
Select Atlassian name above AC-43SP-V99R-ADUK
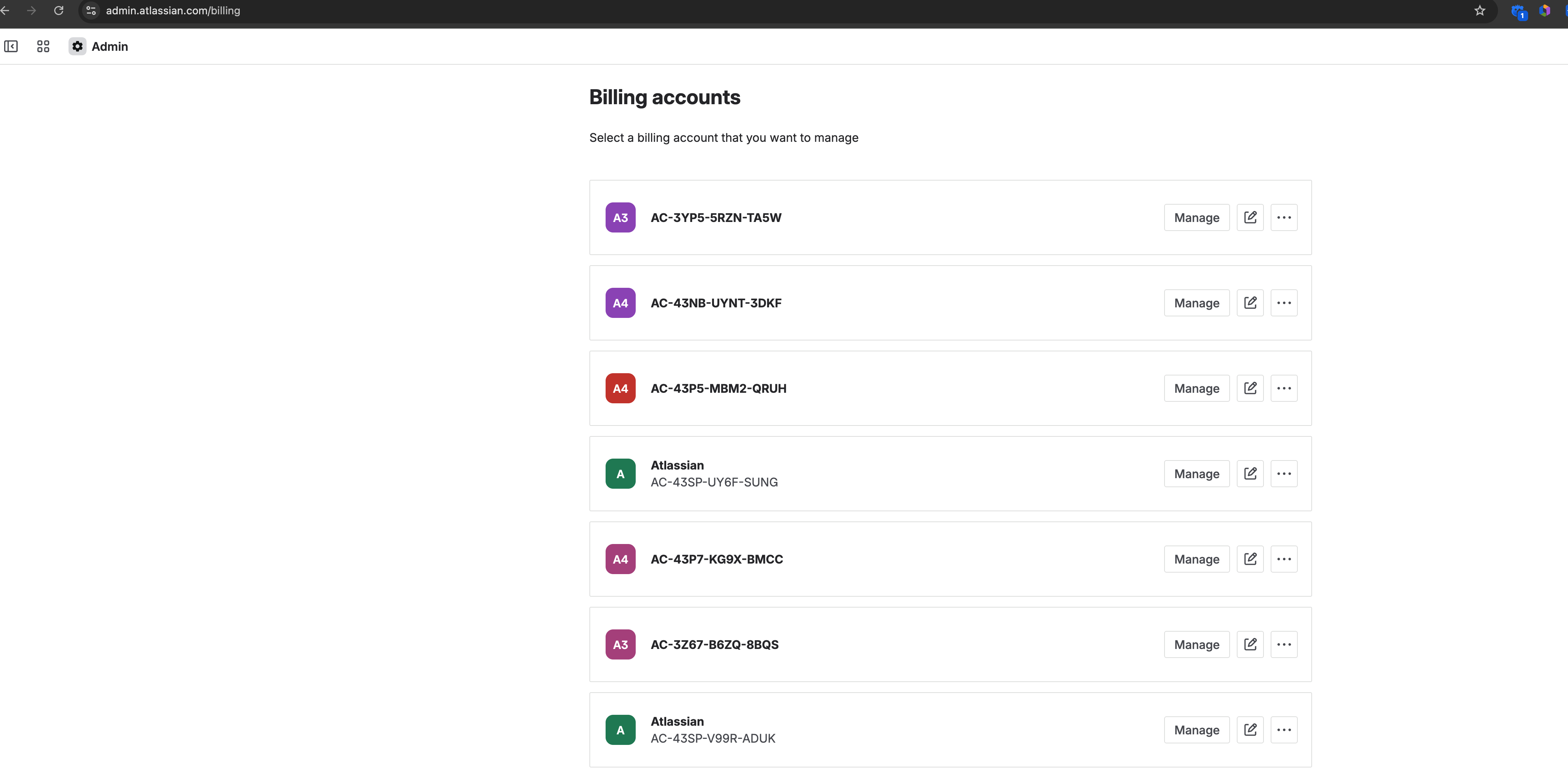(x=677, y=722)
